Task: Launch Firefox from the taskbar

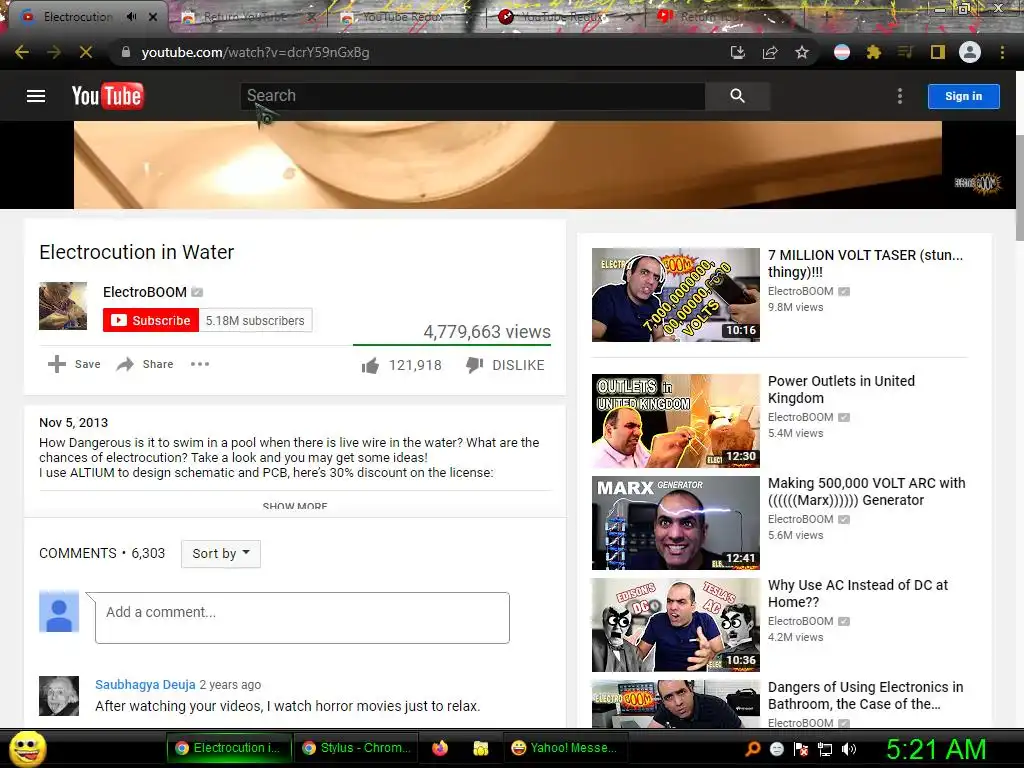Action: coord(440,748)
